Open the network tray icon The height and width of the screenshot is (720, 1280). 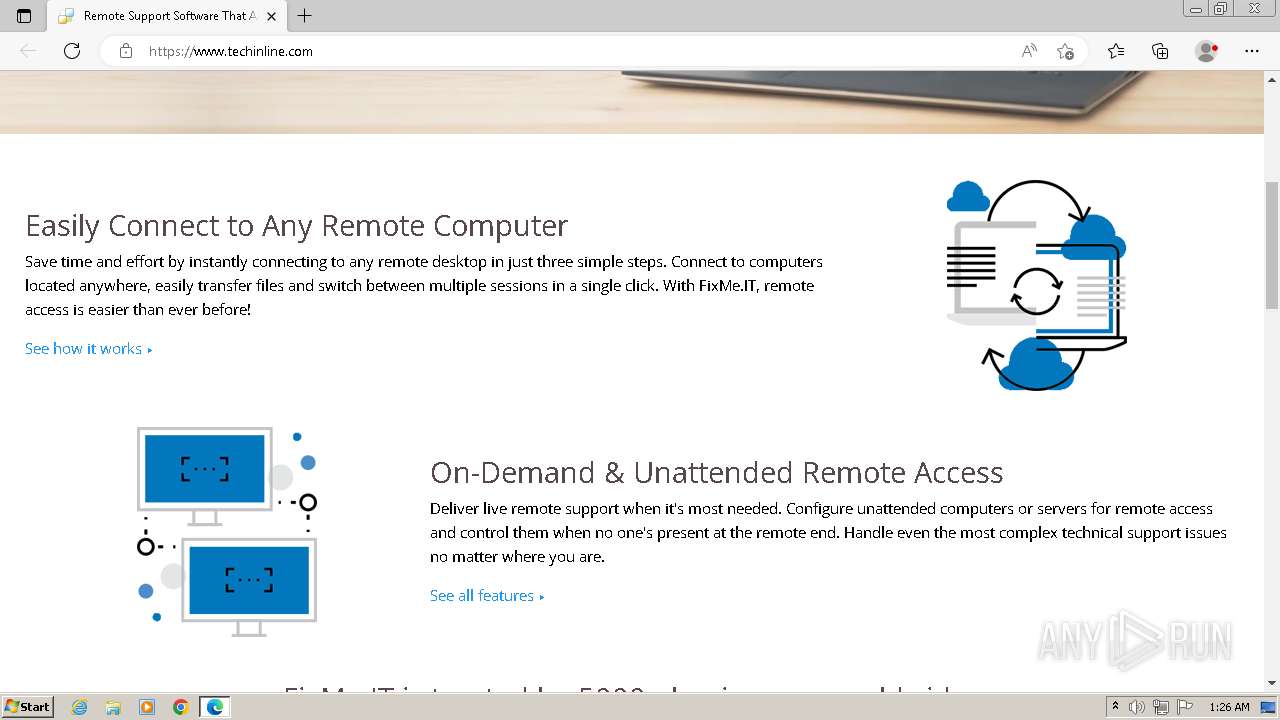point(1161,707)
